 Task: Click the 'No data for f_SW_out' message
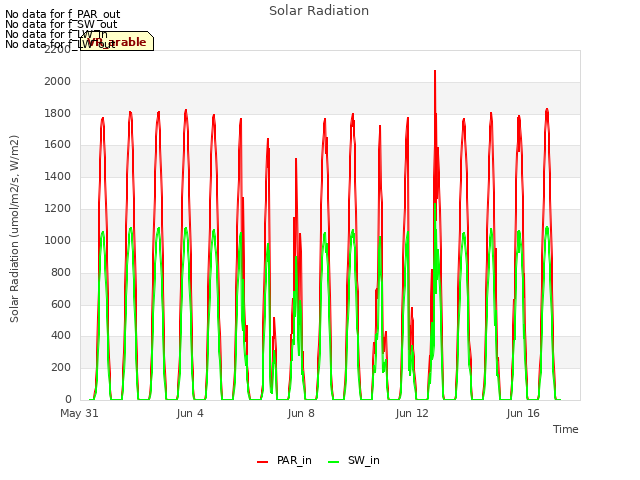point(61,24)
